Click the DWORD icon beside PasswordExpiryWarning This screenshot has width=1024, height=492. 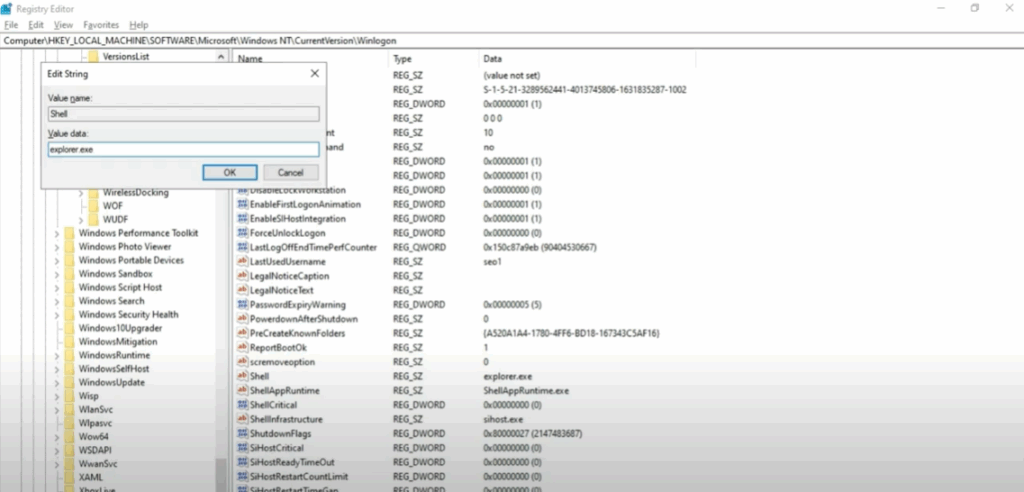point(242,304)
